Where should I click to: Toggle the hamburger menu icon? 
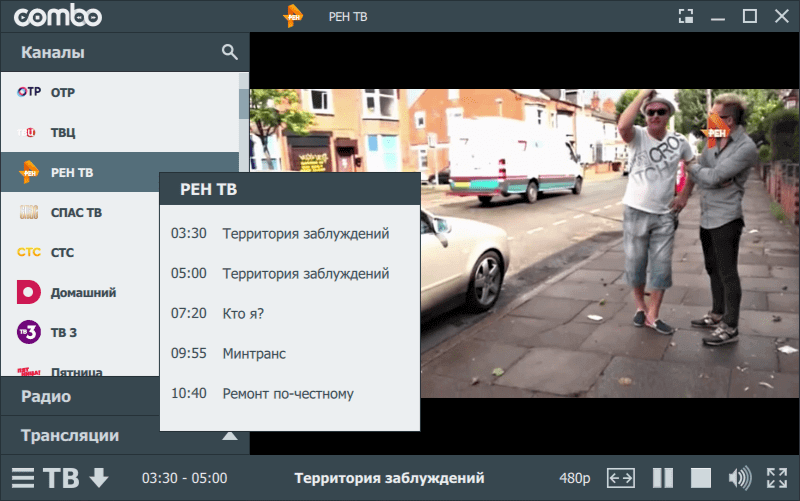point(23,478)
